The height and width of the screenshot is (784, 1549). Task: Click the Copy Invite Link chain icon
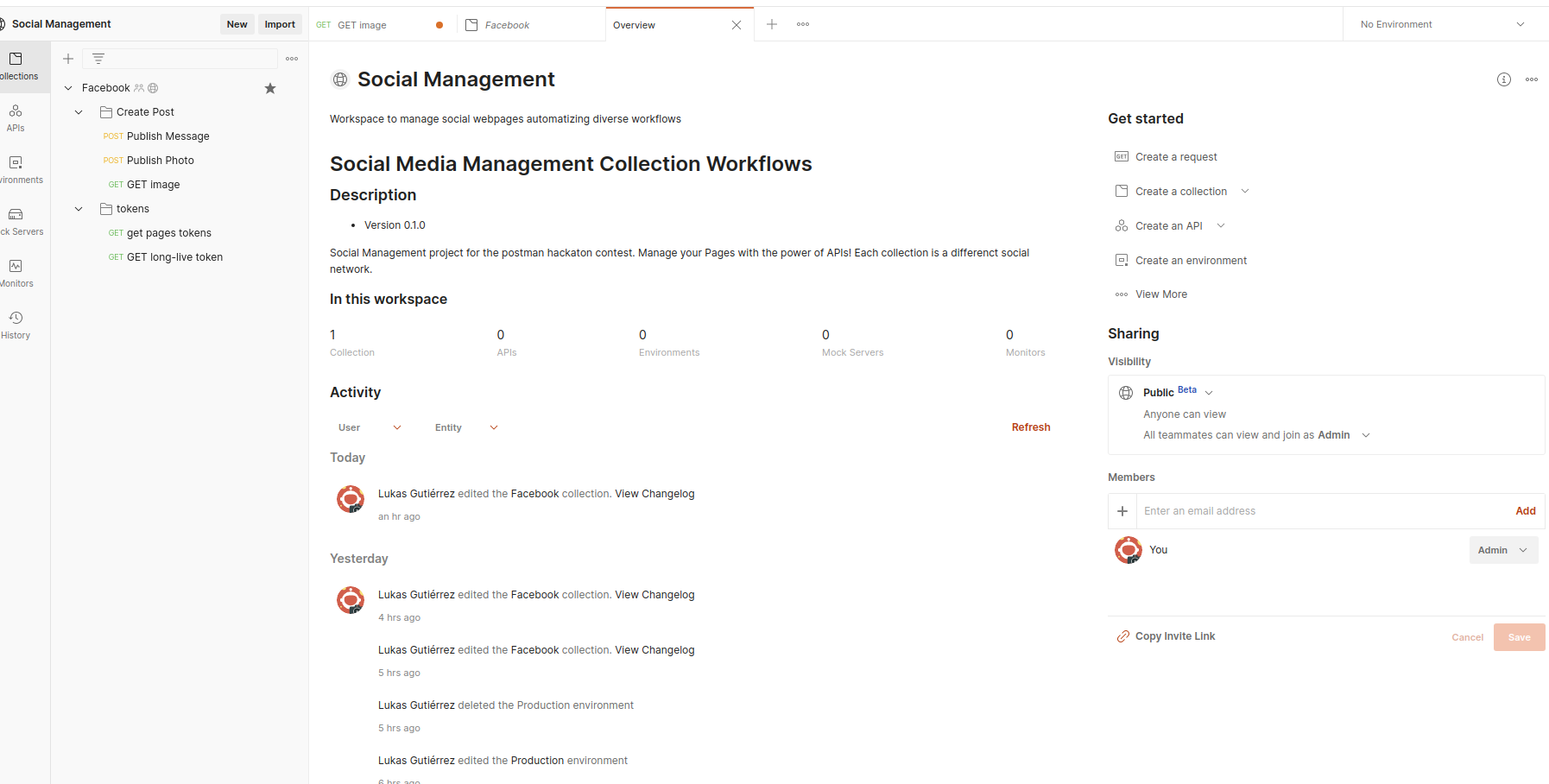1123,636
